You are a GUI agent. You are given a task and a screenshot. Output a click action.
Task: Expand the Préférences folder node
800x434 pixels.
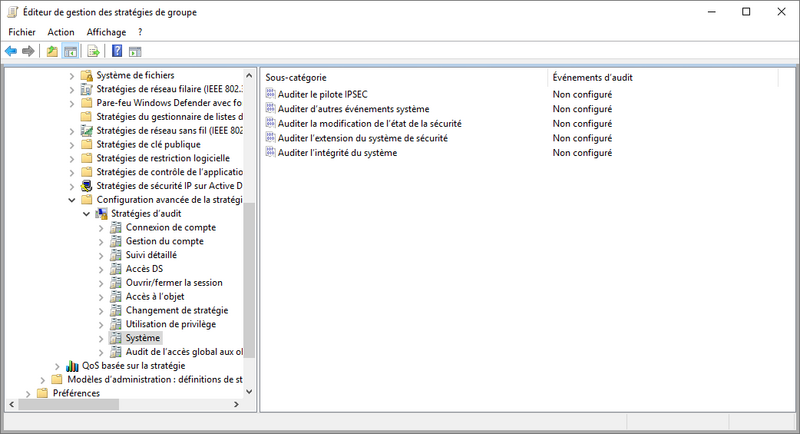[27, 393]
